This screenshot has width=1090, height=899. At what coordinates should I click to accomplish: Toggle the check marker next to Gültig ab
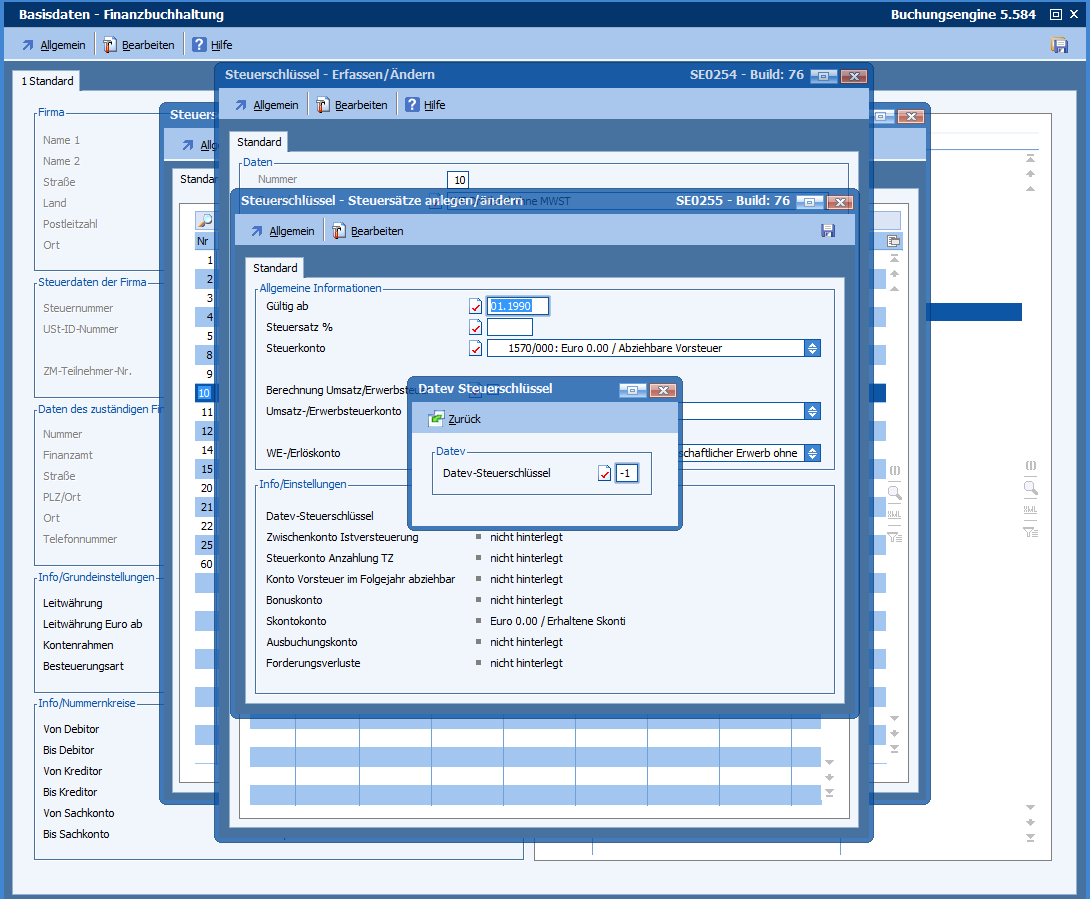476,306
